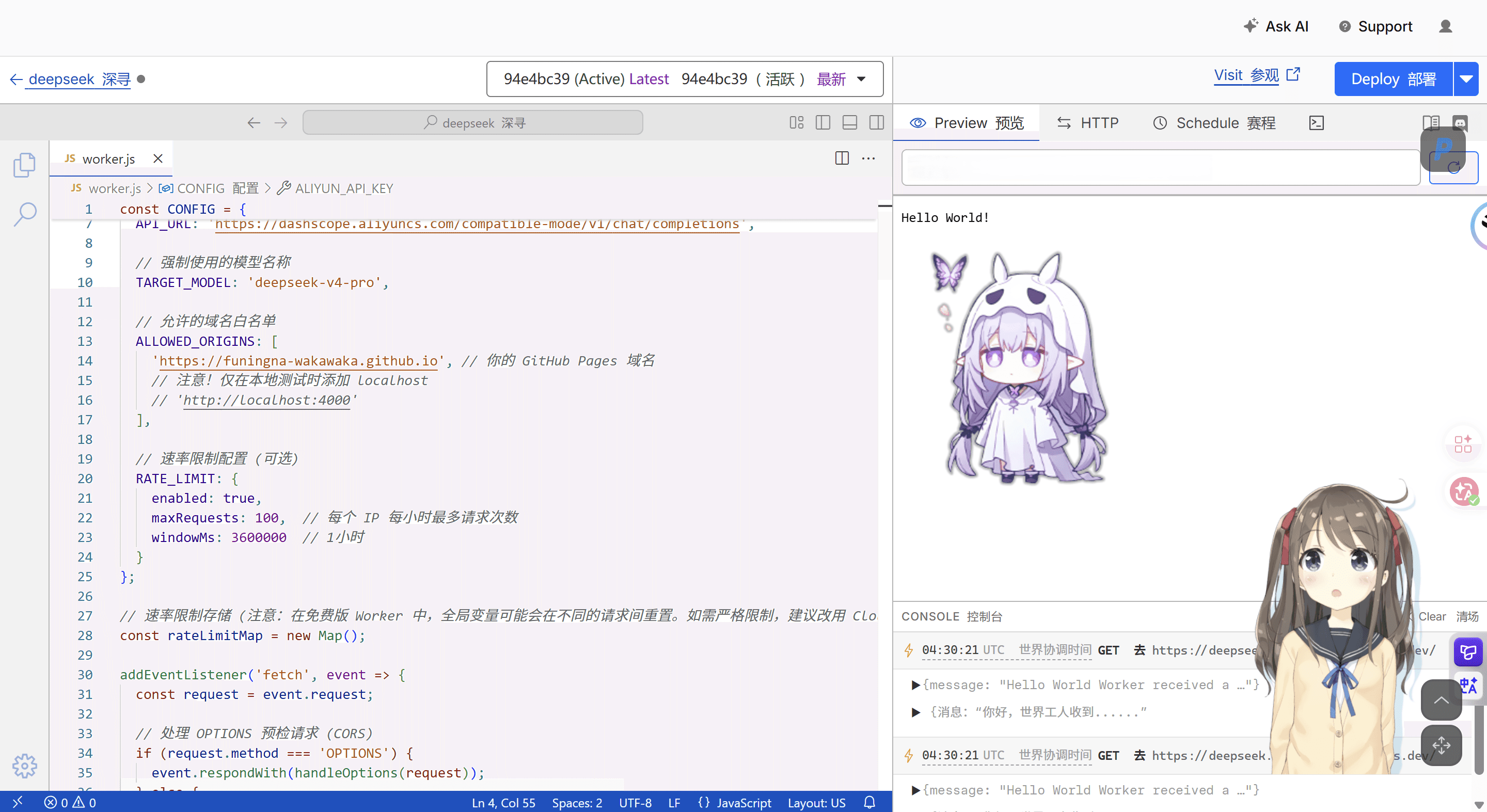Open the funingna-wakawaka.github.io URL in code
Screen dimensions: 1487x812
(x=298, y=361)
